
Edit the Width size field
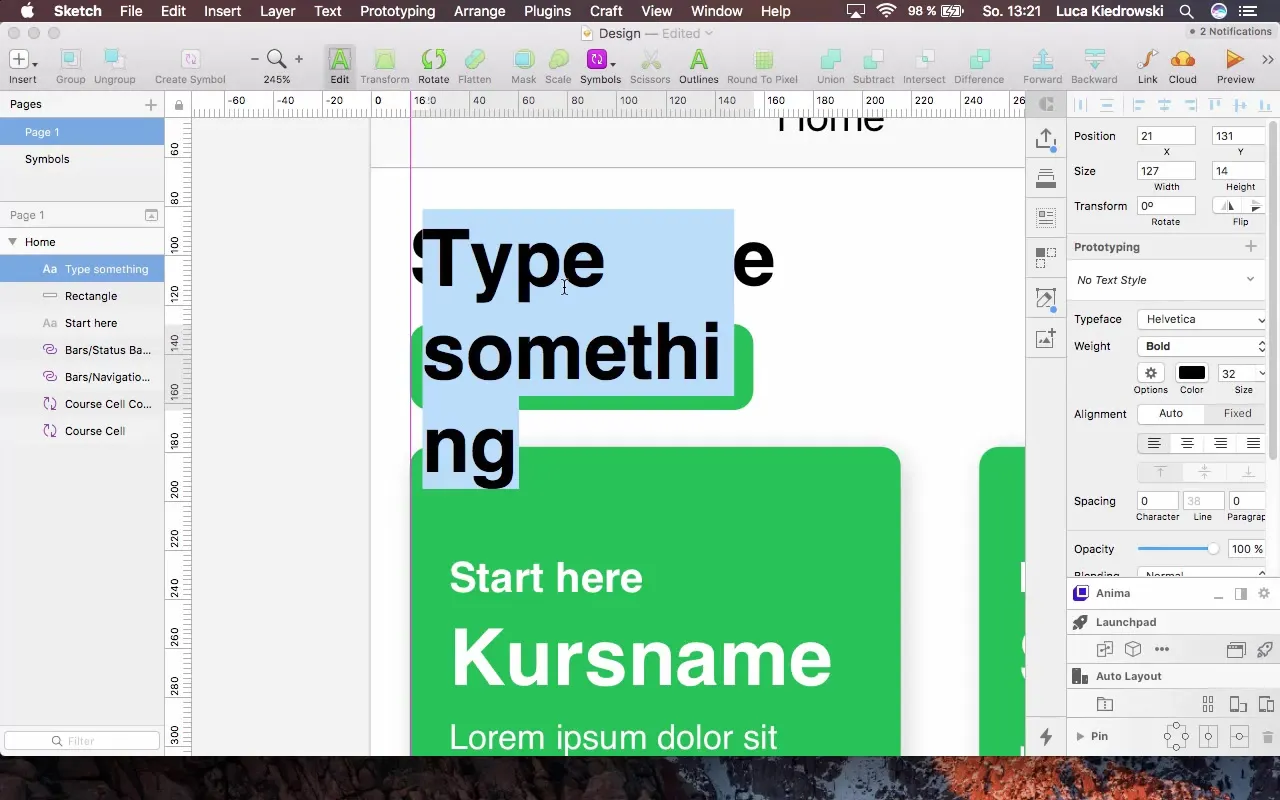click(x=1166, y=171)
